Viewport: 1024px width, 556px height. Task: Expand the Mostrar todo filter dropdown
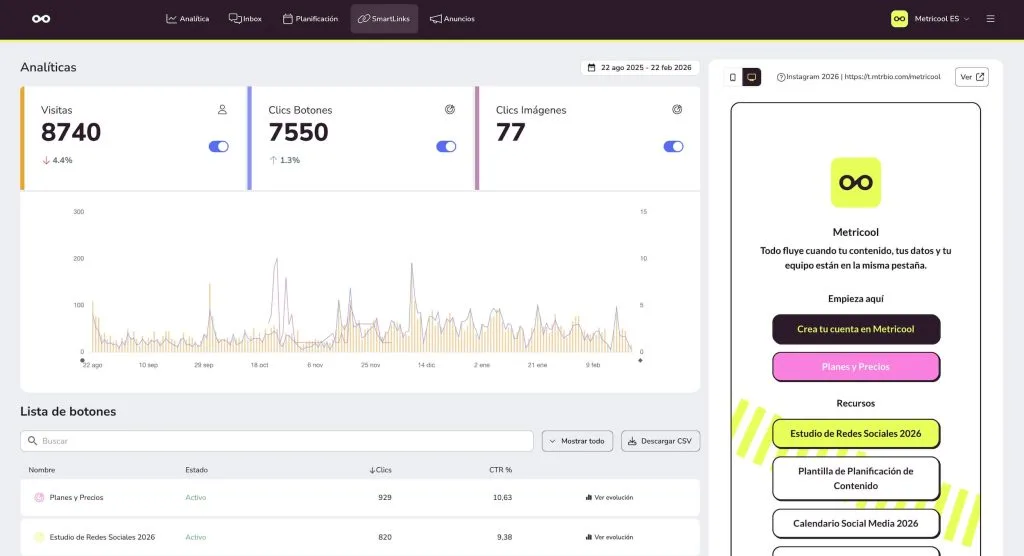[577, 441]
